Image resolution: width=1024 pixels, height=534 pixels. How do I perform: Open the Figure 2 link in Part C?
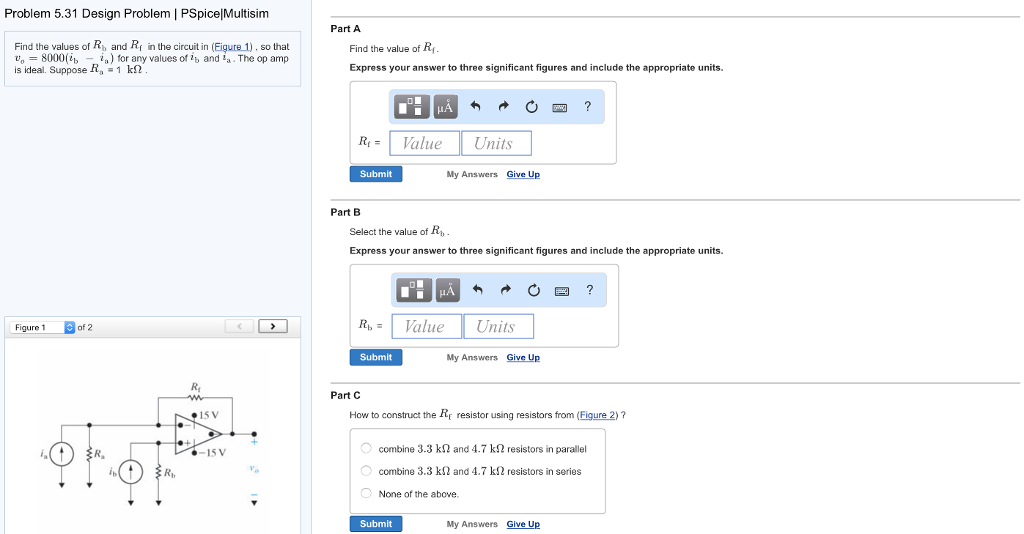599,414
